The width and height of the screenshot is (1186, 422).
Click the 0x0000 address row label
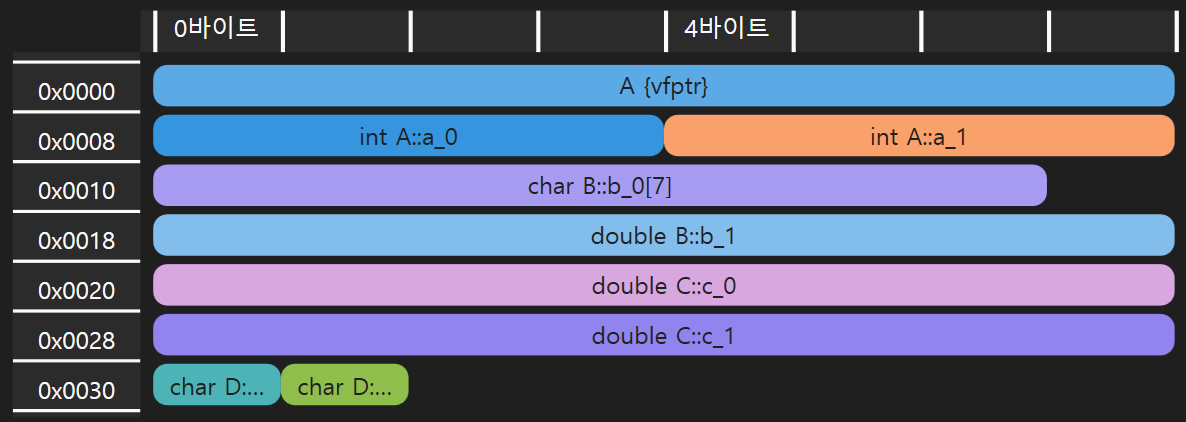click(x=77, y=92)
